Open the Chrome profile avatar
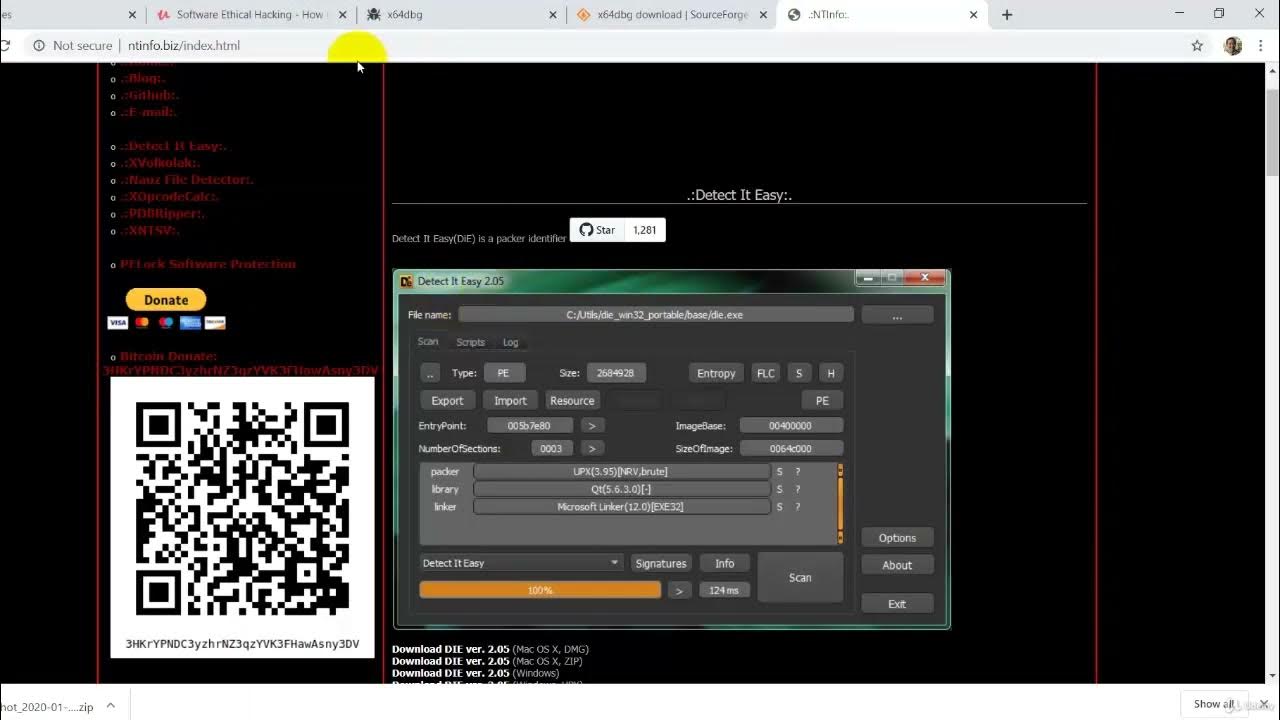 coord(1233,45)
